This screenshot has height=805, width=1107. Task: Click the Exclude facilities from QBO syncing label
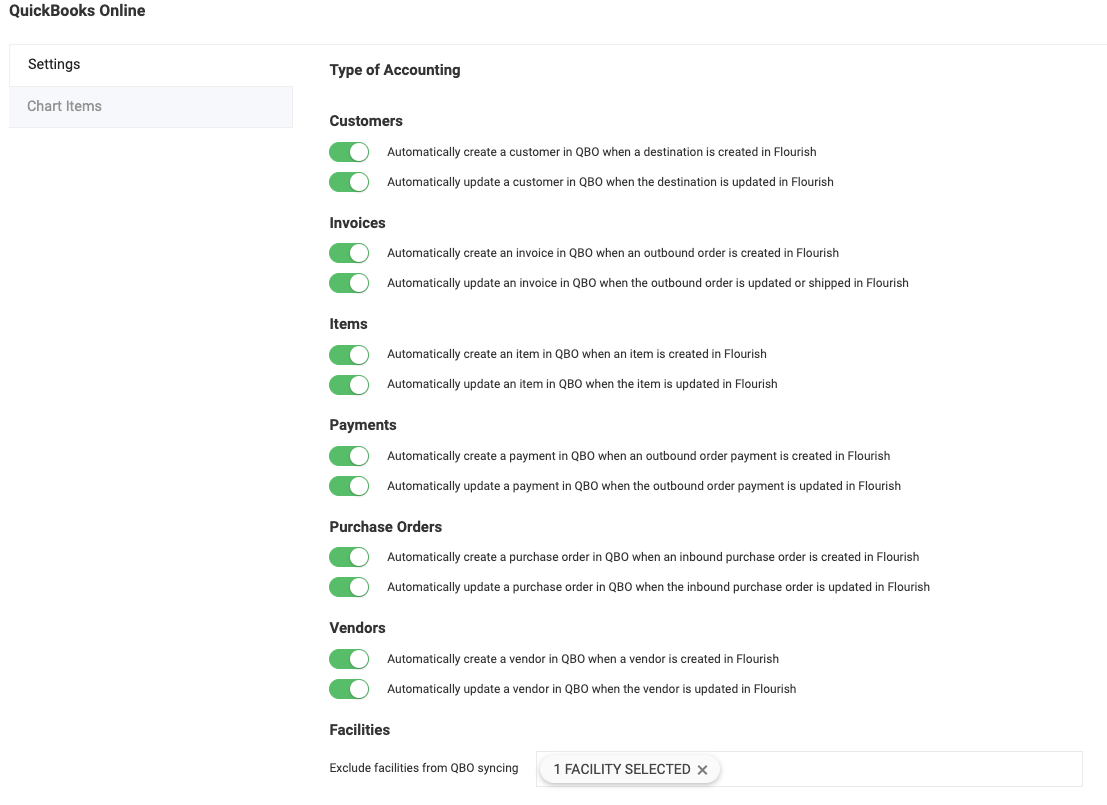424,768
